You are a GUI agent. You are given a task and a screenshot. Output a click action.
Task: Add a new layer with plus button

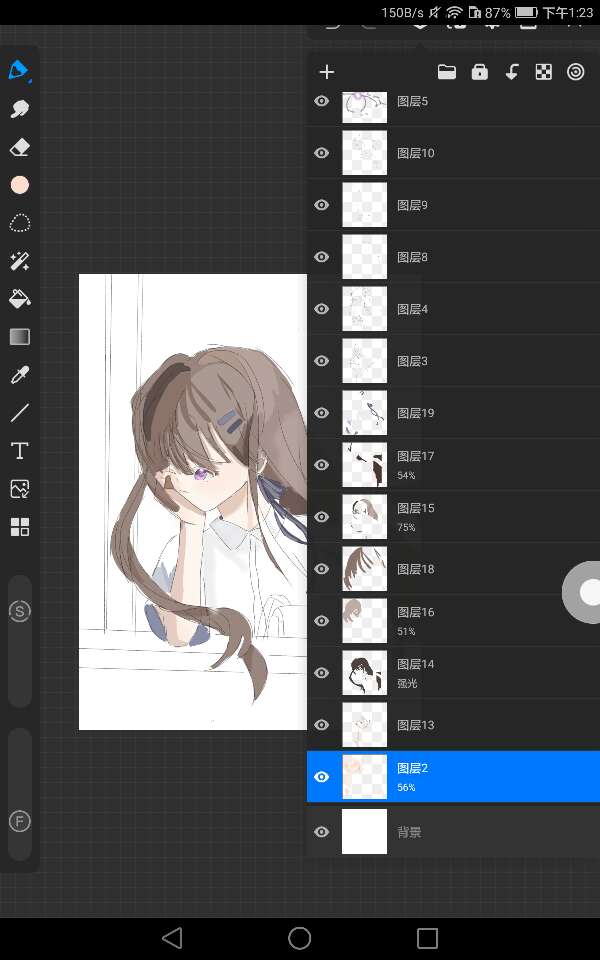(326, 72)
